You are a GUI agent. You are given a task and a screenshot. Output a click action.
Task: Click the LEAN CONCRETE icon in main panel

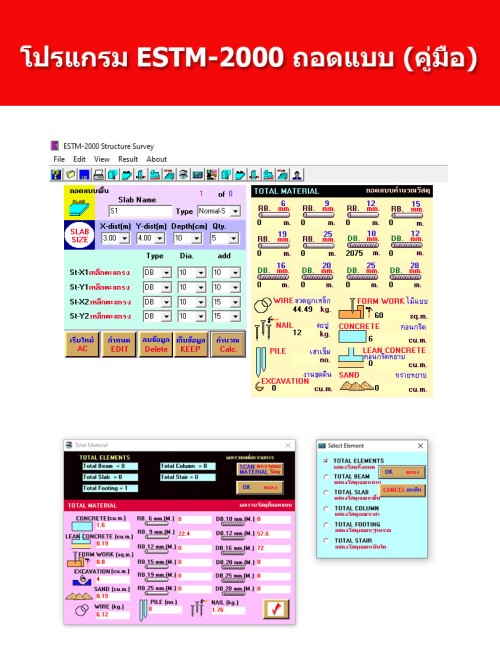[350, 358]
